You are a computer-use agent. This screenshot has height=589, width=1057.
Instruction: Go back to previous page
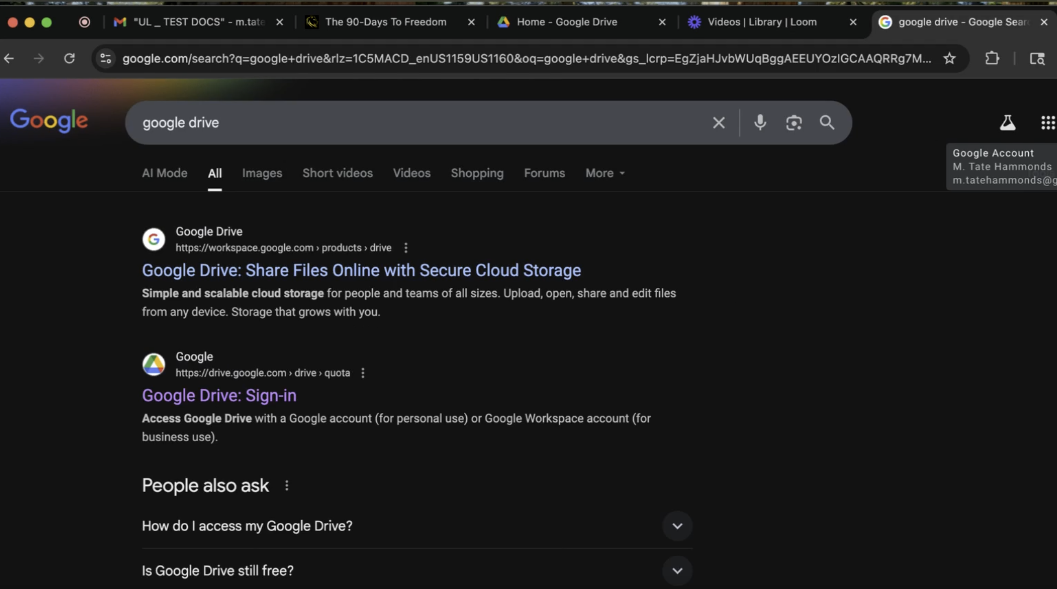click(9, 59)
